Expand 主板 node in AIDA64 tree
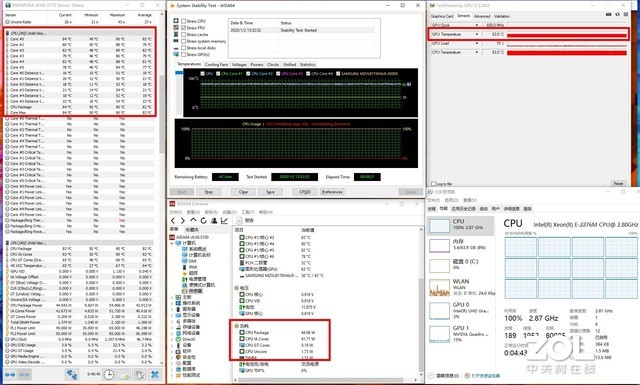 click(172, 297)
